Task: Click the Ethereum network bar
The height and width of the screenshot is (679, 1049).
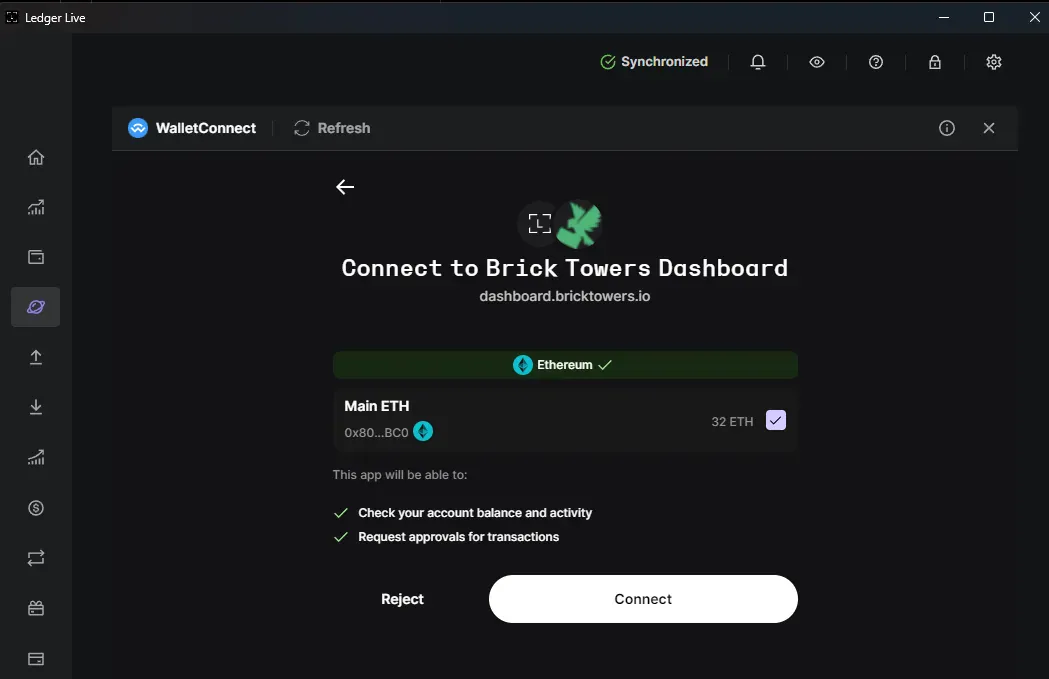Action: [565, 365]
